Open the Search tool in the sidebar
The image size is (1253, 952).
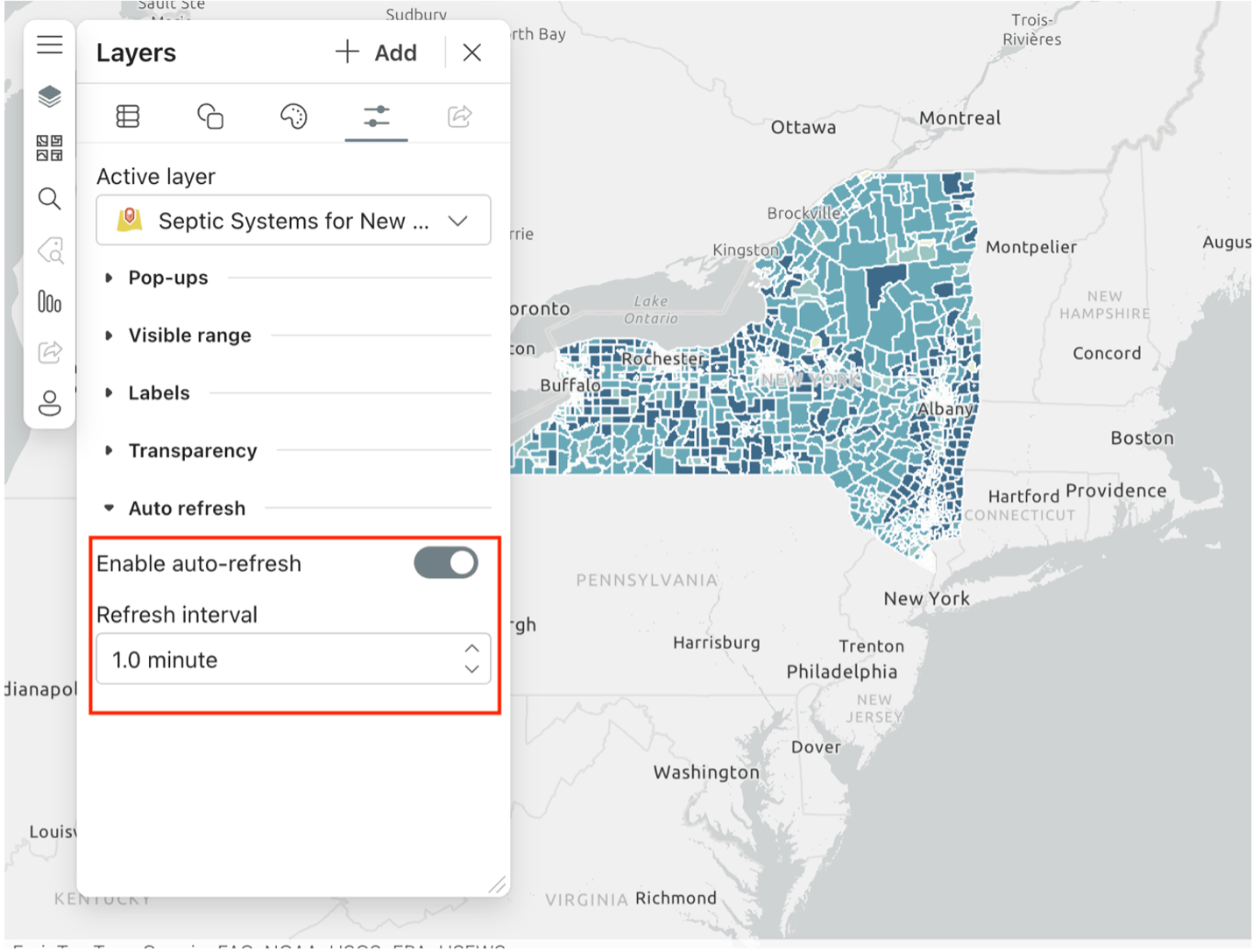[x=49, y=199]
